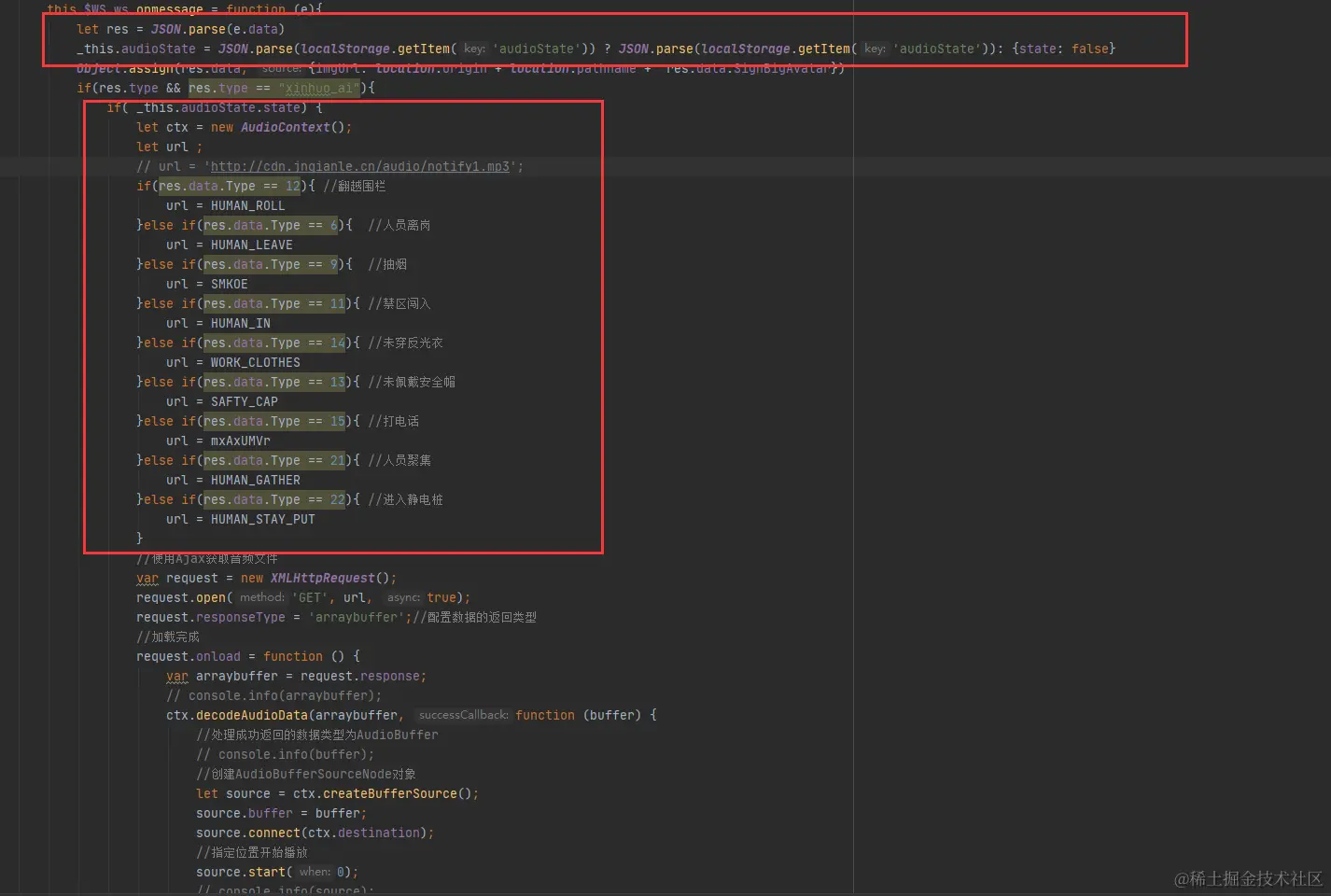Click the '//打电话' comment

click(x=394, y=421)
